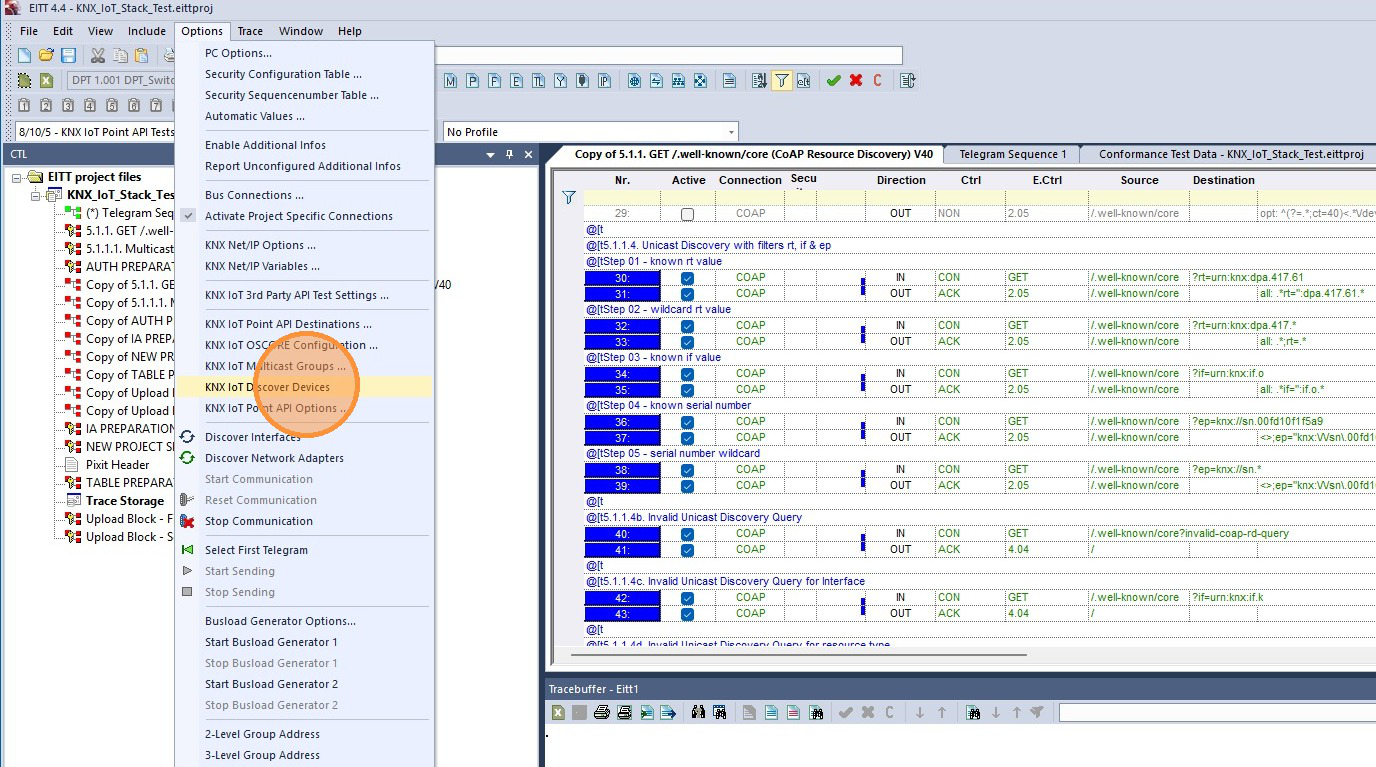Uncheck Active checkbox for row 30
This screenshot has height=767, width=1376.
pos(687,278)
